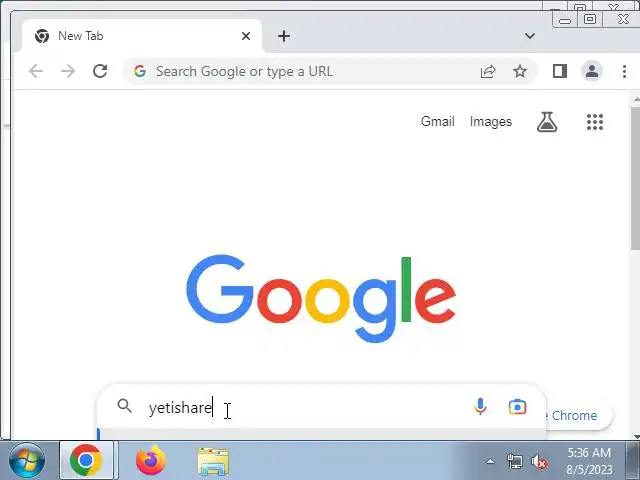Open the side panel icon
Viewport: 640px width, 480px height.
[x=560, y=71]
